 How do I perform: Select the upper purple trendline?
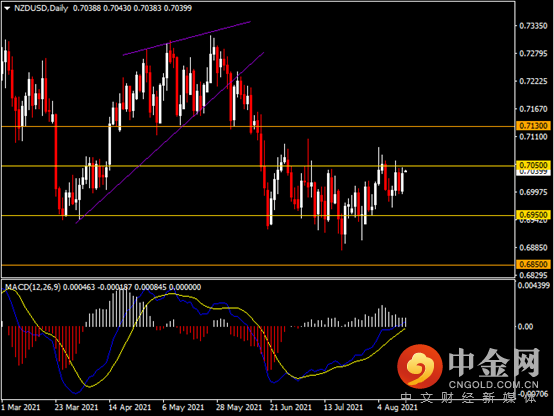coord(187,39)
